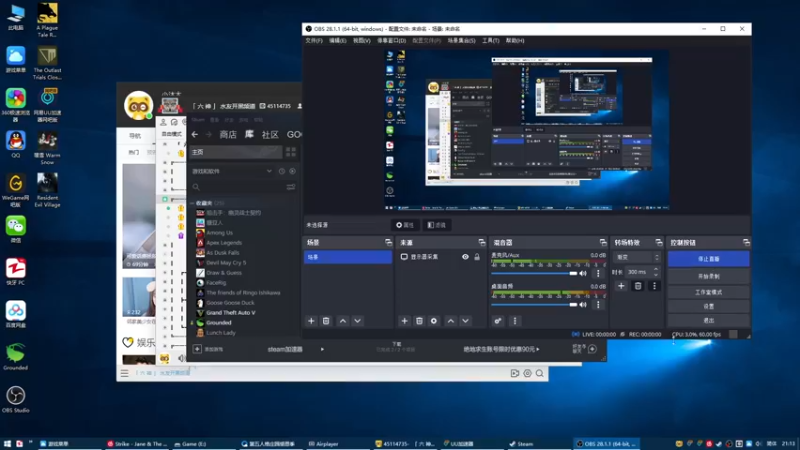The width and height of the screenshot is (800, 450).
Task: Adjust 桌面音频 volume slider
Action: [534, 305]
